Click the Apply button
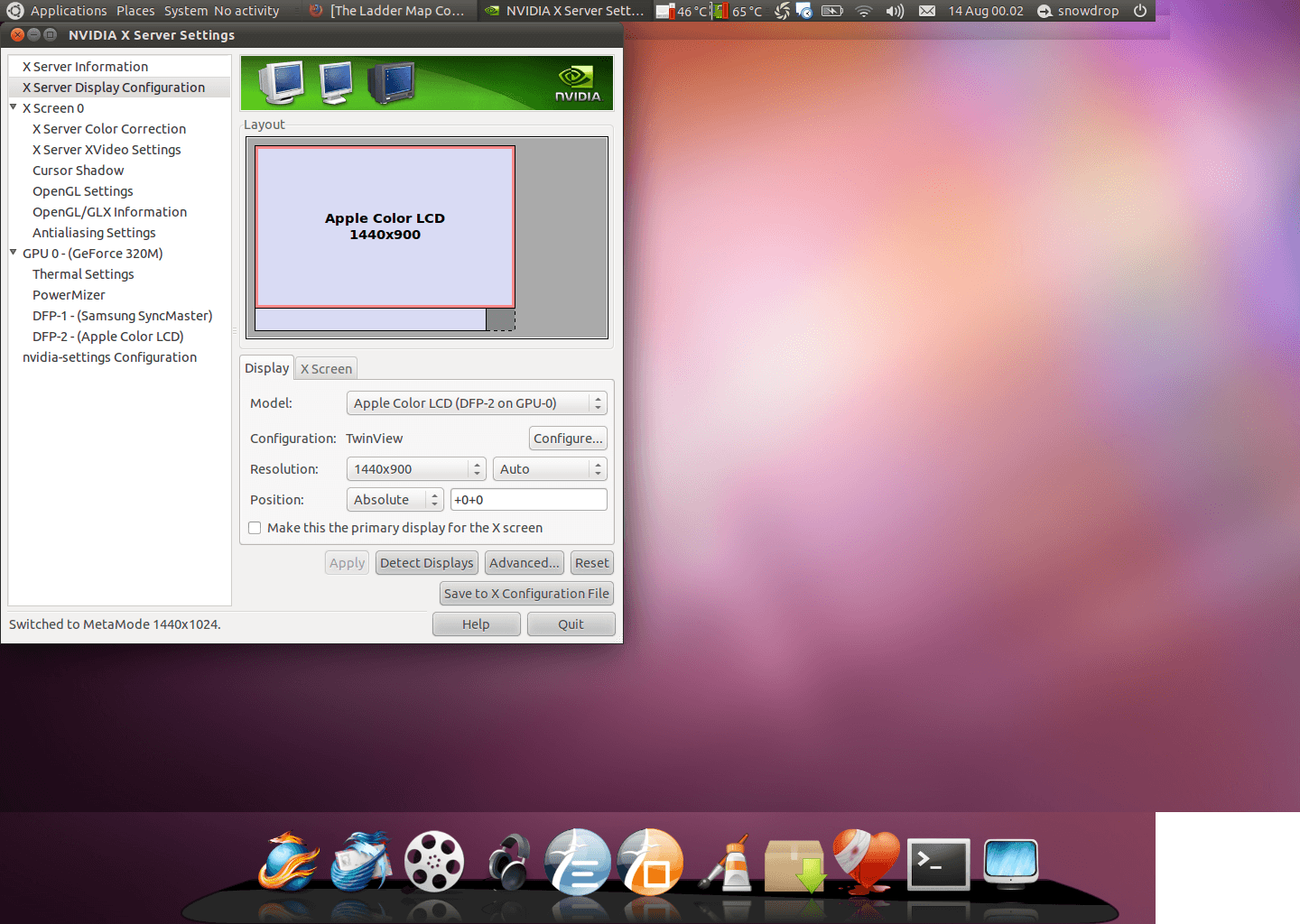This screenshot has width=1300, height=924. pos(347,563)
